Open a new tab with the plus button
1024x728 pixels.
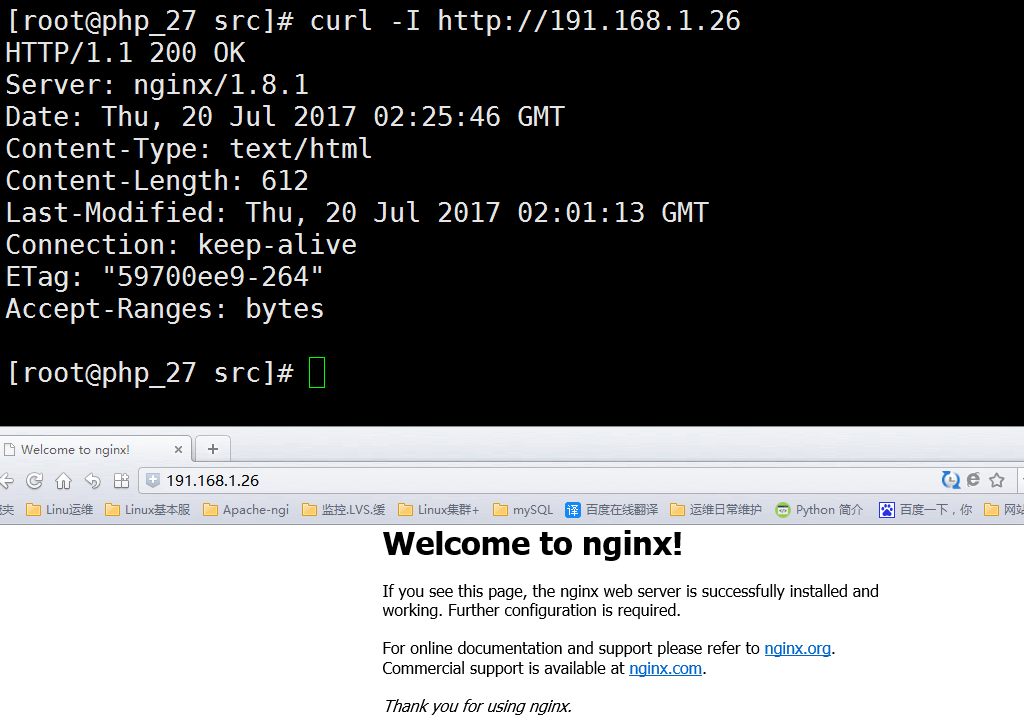coord(213,449)
